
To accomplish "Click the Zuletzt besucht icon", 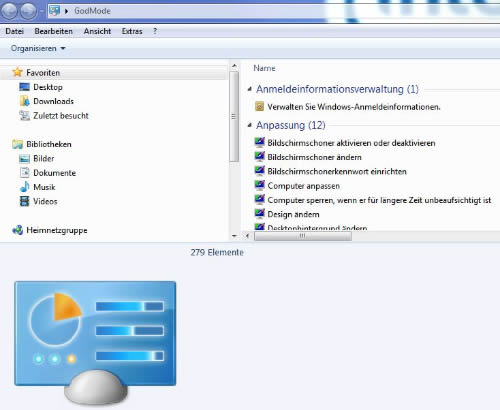I will click(24, 116).
